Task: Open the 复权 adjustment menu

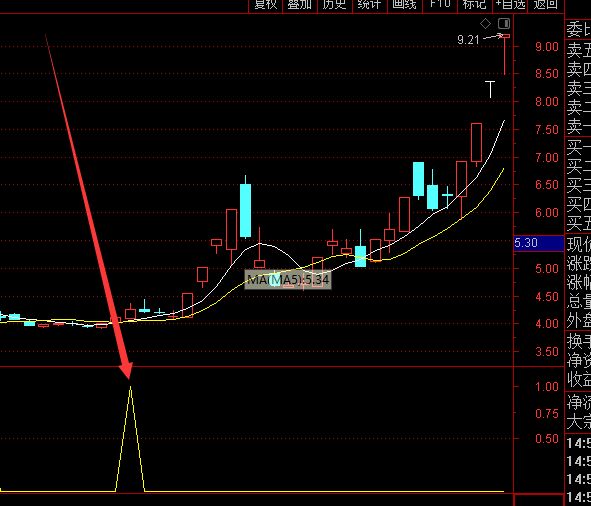Action: (x=265, y=5)
